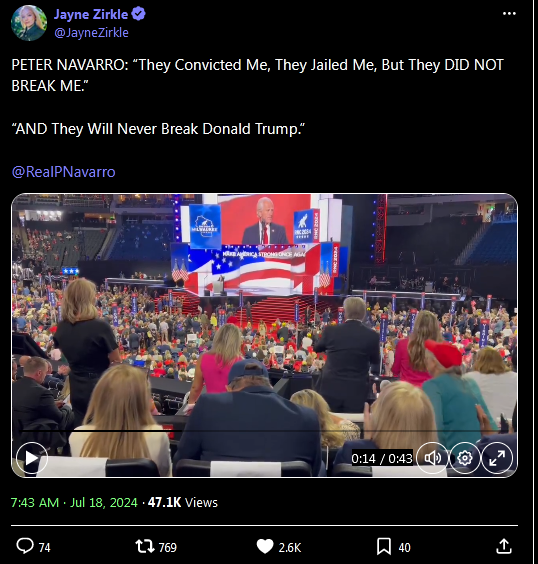
Task: Open the @RealPNavarro mention link
Action: point(64,172)
